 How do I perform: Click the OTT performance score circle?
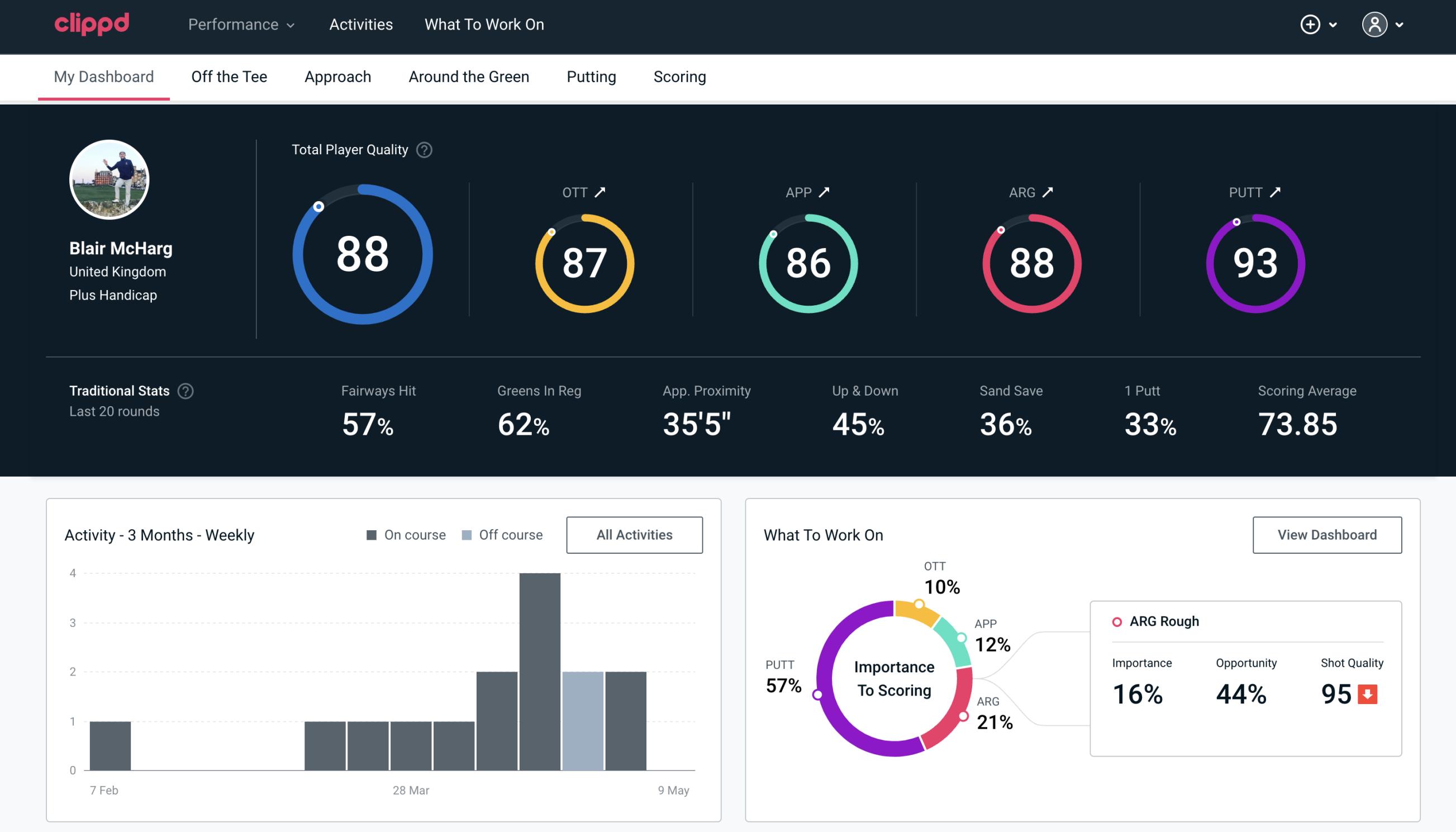583,261
